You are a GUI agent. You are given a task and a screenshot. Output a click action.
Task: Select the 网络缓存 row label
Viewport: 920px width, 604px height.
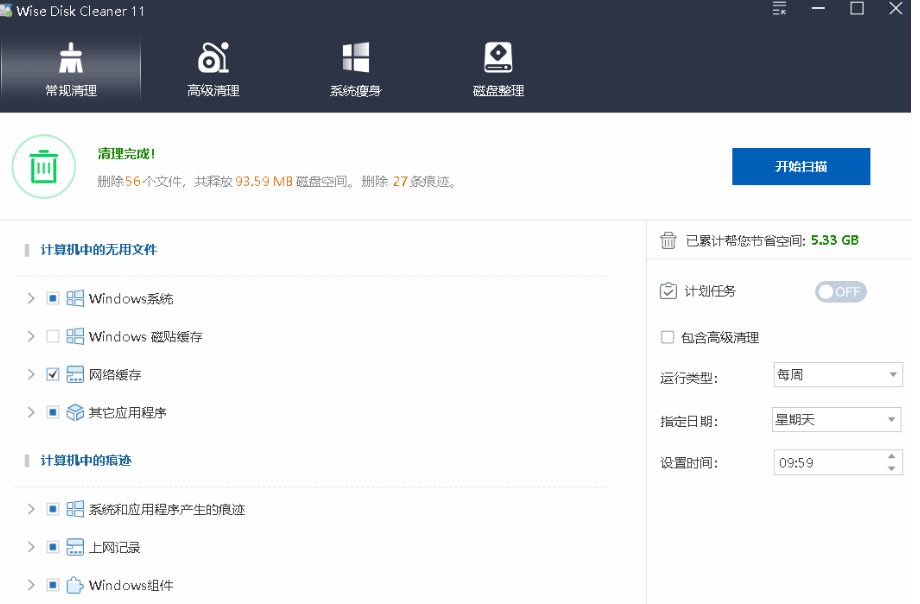coord(115,374)
